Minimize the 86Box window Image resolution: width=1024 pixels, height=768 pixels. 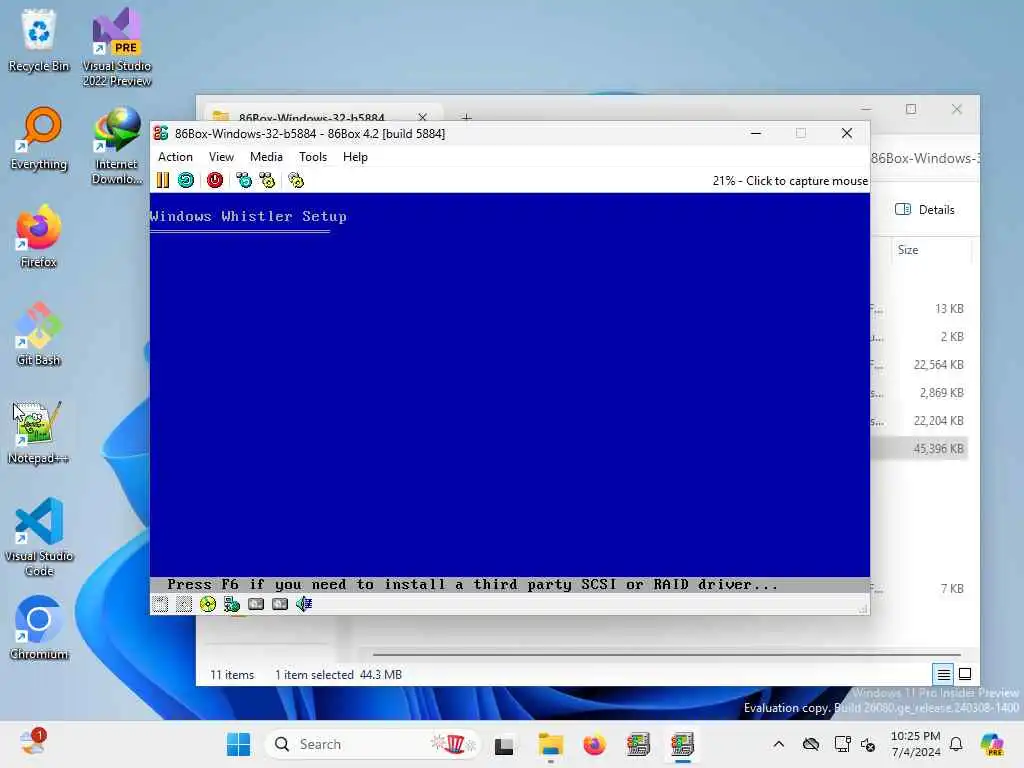coord(756,133)
